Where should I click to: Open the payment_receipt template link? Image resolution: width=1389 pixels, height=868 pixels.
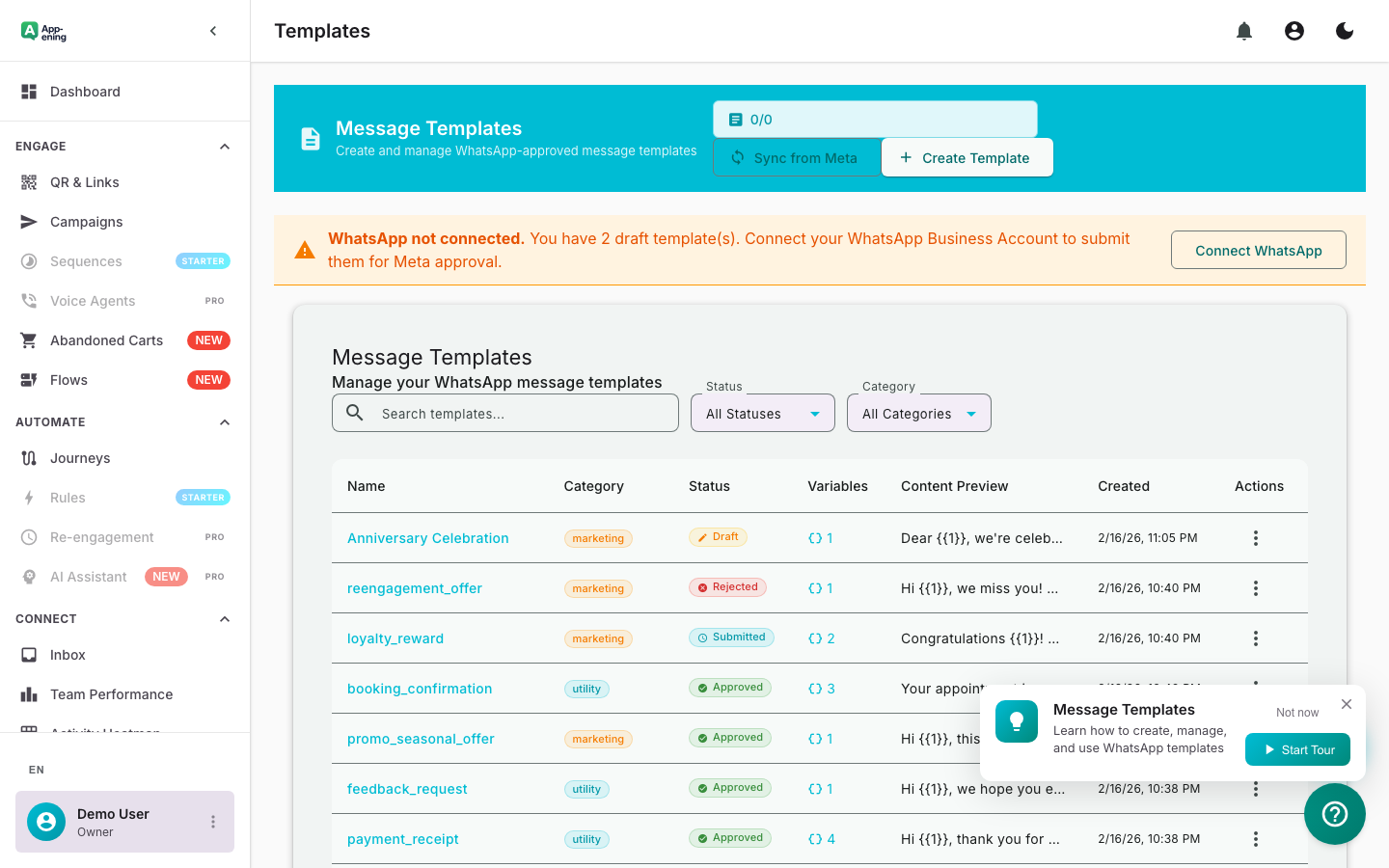point(402,838)
